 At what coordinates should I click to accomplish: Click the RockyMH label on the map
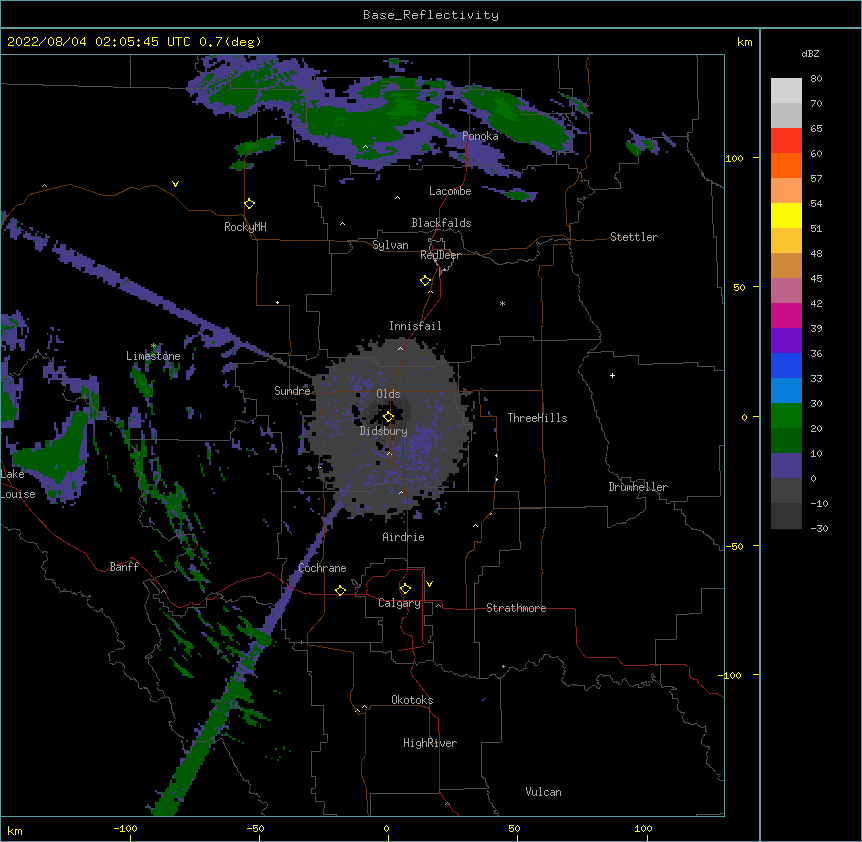[245, 227]
